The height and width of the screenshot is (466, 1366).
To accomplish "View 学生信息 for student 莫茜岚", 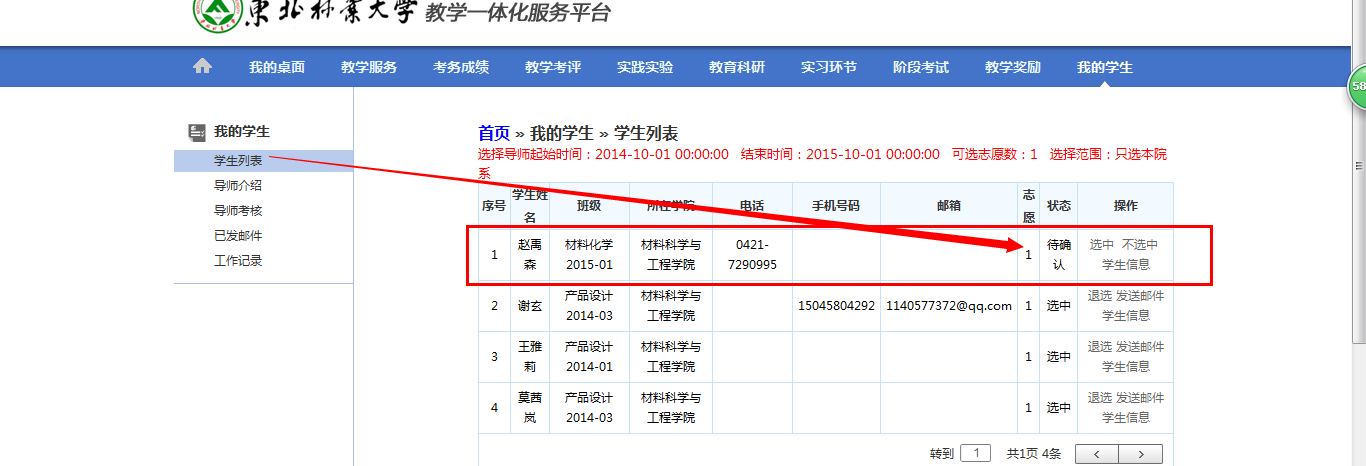I will click(x=1125, y=417).
